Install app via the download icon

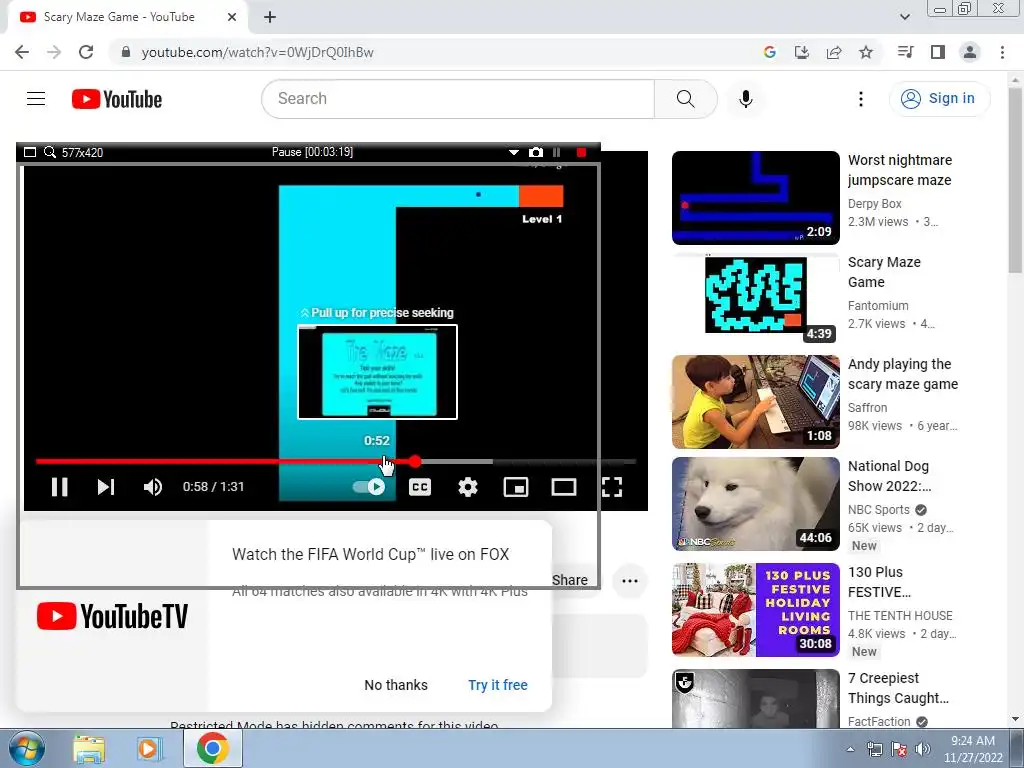[x=802, y=52]
